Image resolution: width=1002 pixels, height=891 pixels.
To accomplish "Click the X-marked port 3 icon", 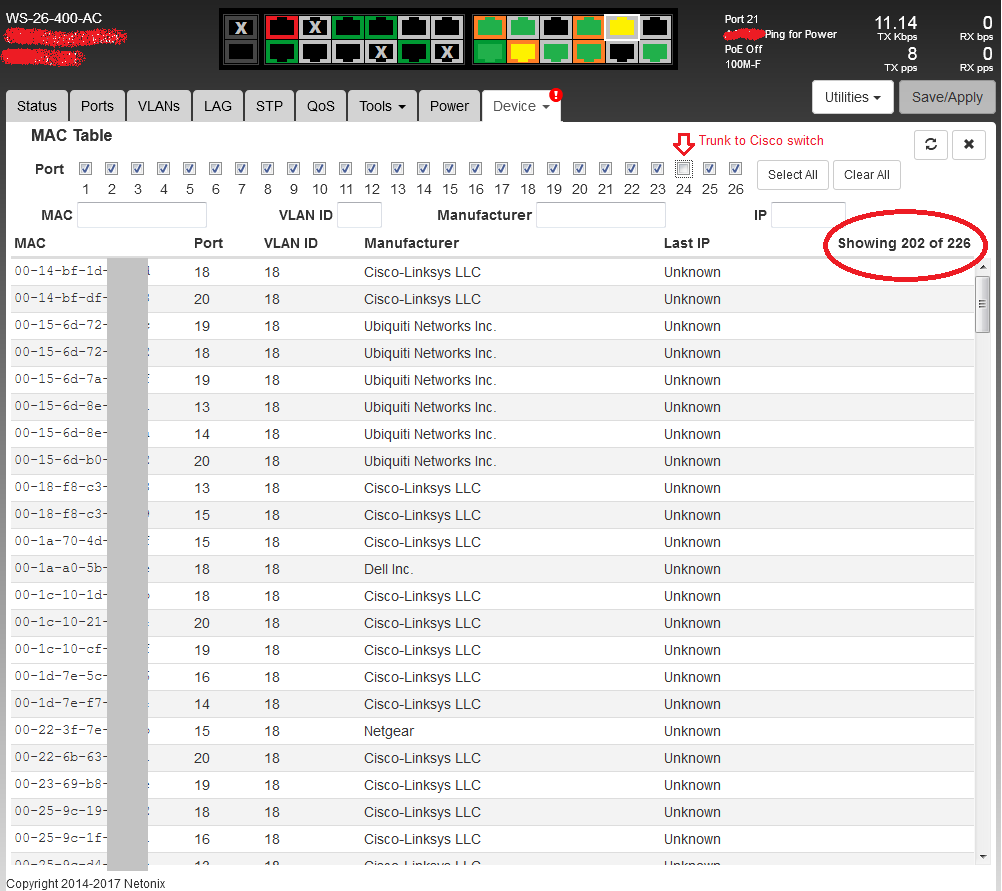I will [315, 27].
